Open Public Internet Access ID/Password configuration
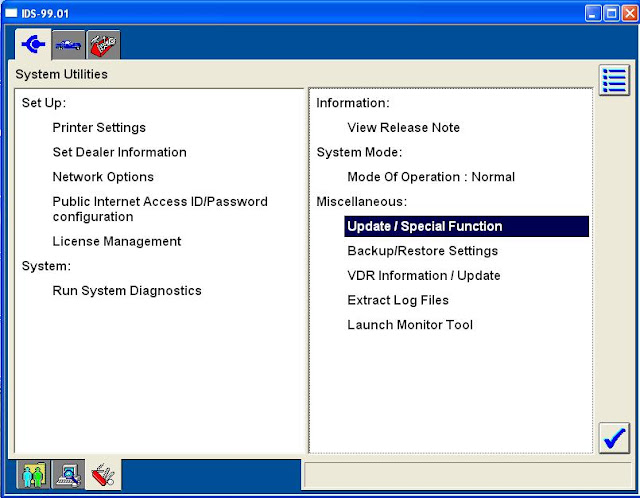Screen dimensions: 640x498 tap(160, 209)
